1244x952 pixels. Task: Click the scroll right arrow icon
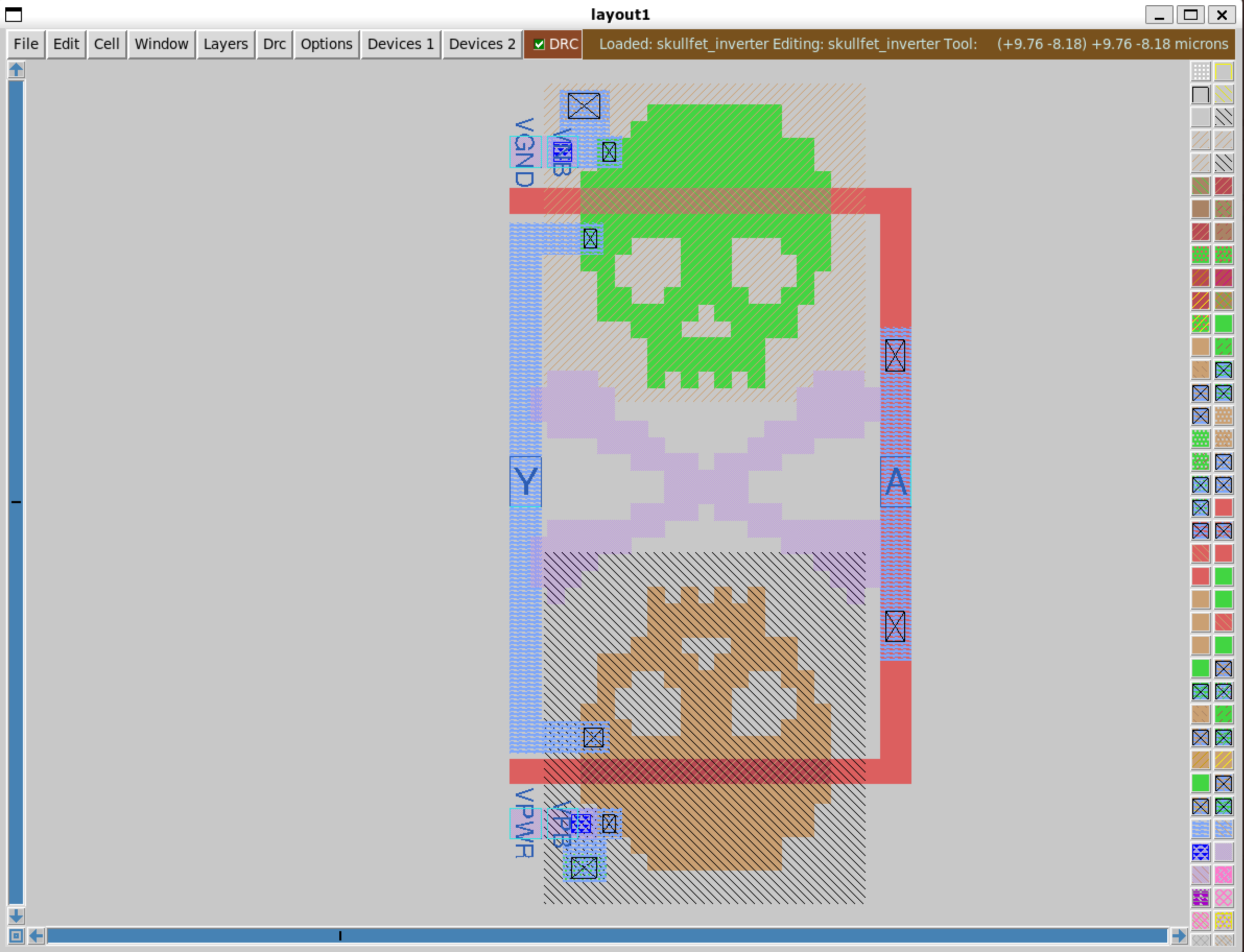(1179, 936)
